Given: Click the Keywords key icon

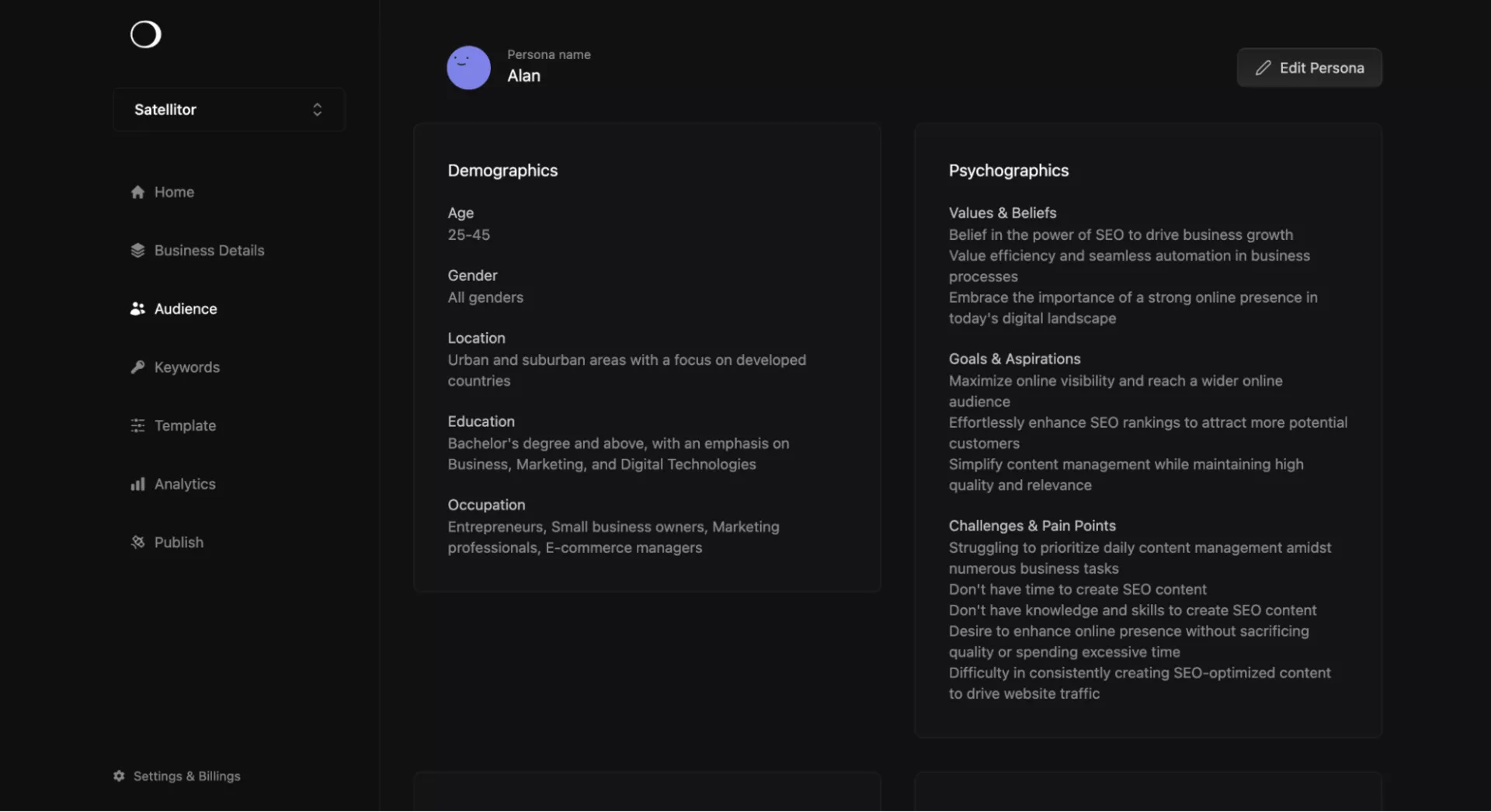Looking at the screenshot, I should pyautogui.click(x=137, y=367).
